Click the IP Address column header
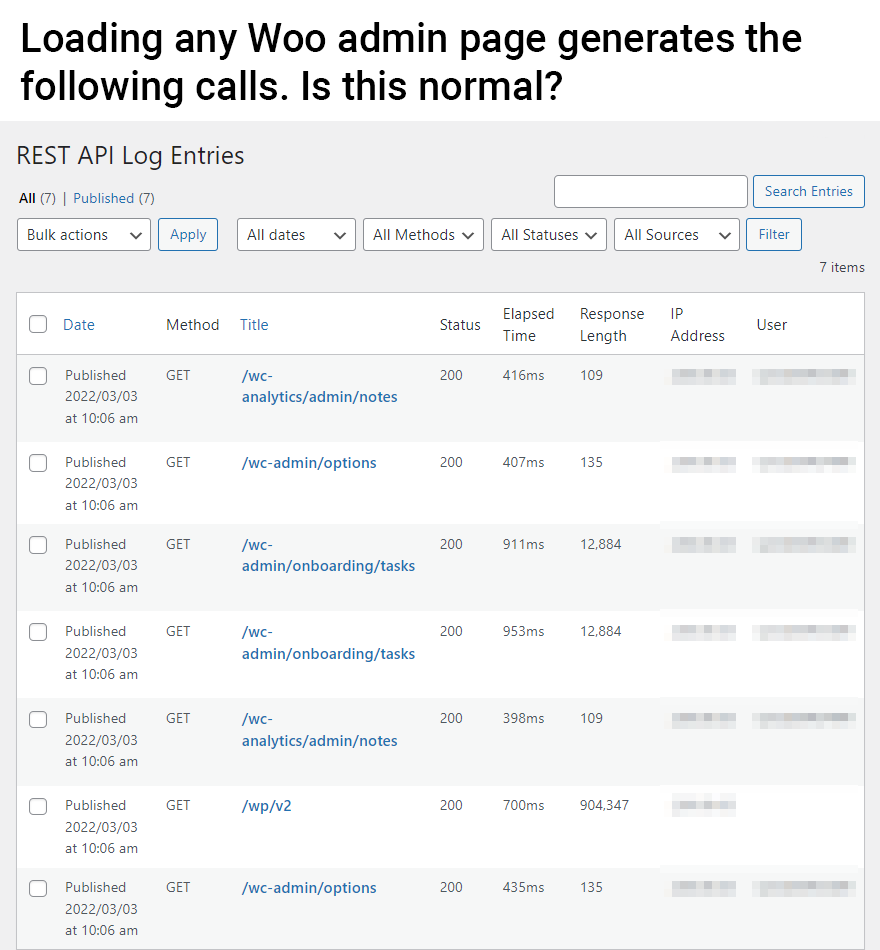 698,325
